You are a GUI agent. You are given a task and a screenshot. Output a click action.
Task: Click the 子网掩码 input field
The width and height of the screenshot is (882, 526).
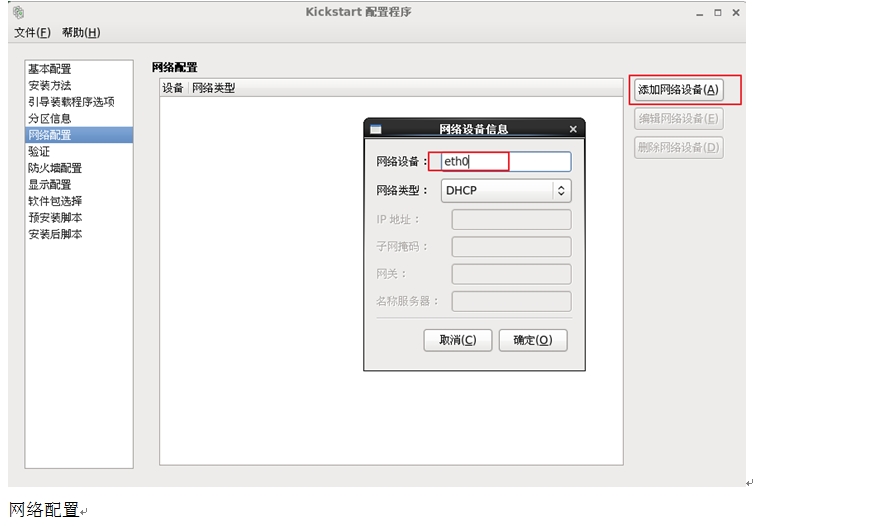pos(511,247)
